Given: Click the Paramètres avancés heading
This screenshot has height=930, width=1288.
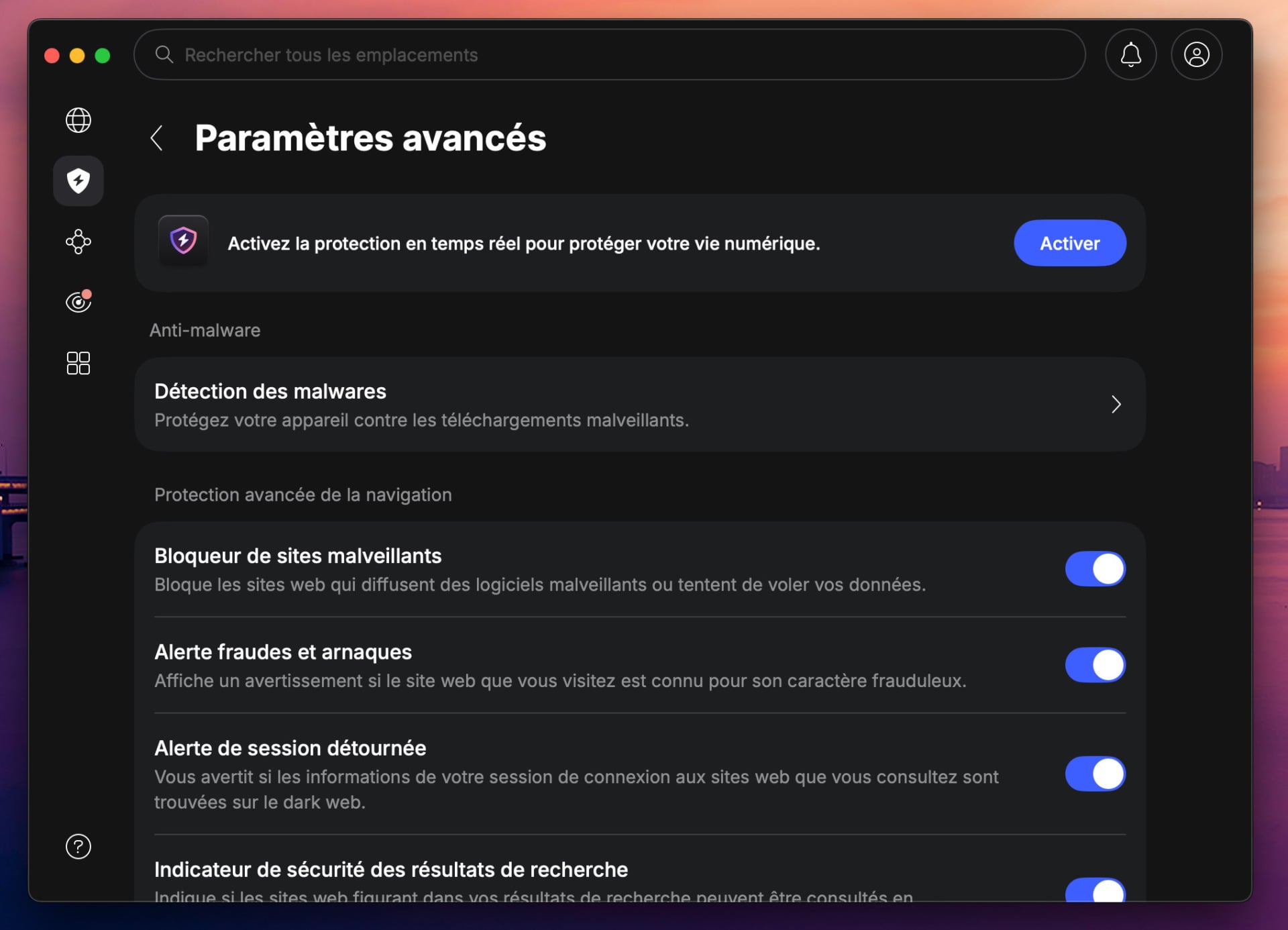Looking at the screenshot, I should (370, 138).
